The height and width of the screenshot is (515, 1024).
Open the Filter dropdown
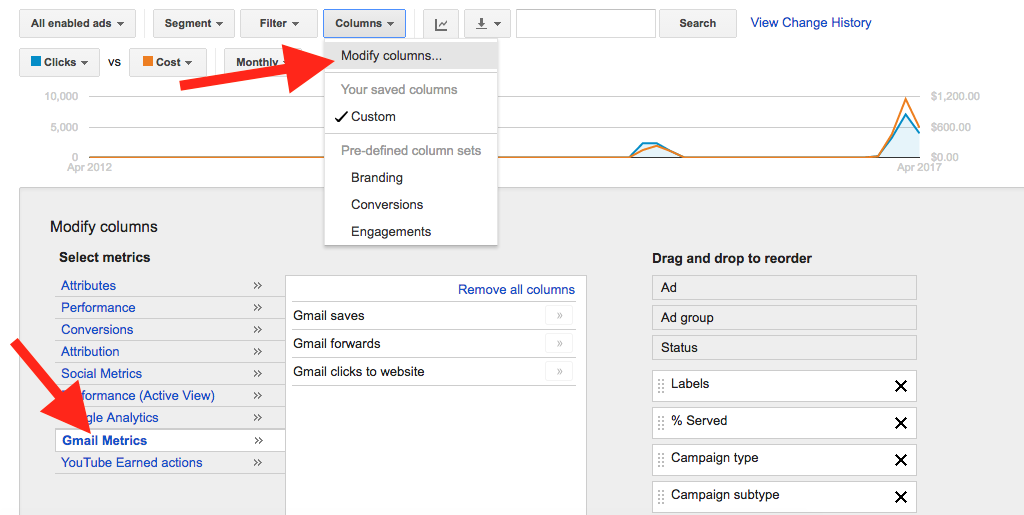click(x=279, y=24)
